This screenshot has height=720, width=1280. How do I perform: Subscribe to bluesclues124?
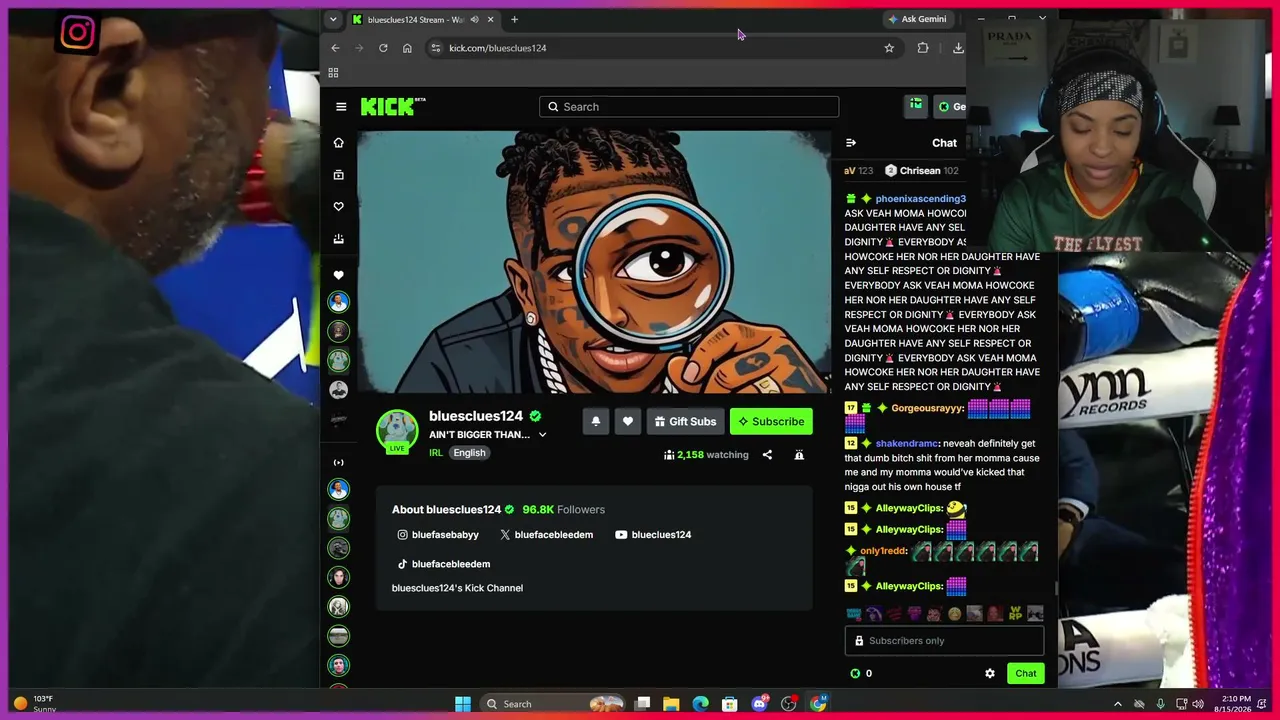click(771, 422)
